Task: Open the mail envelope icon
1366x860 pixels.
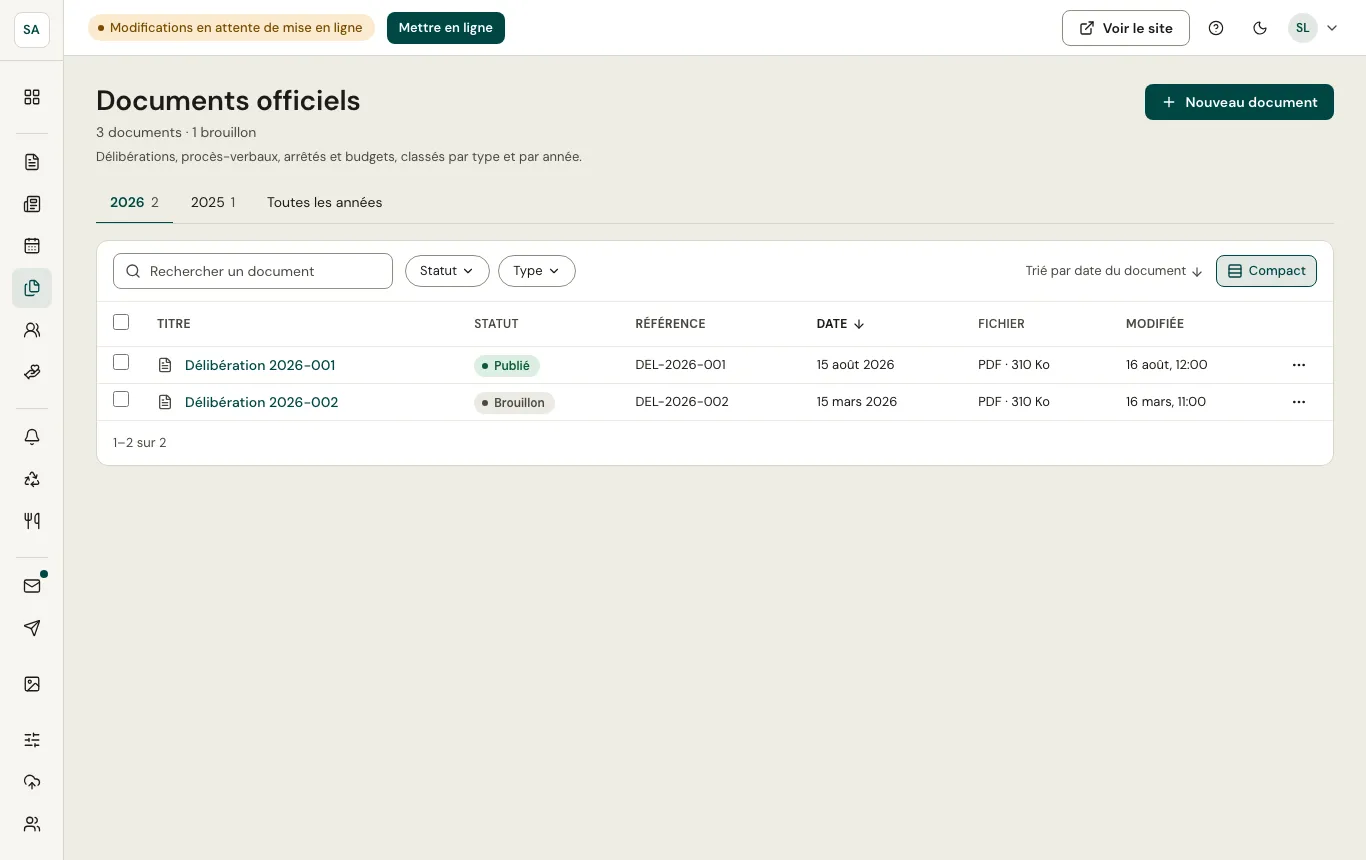Action: (32, 586)
